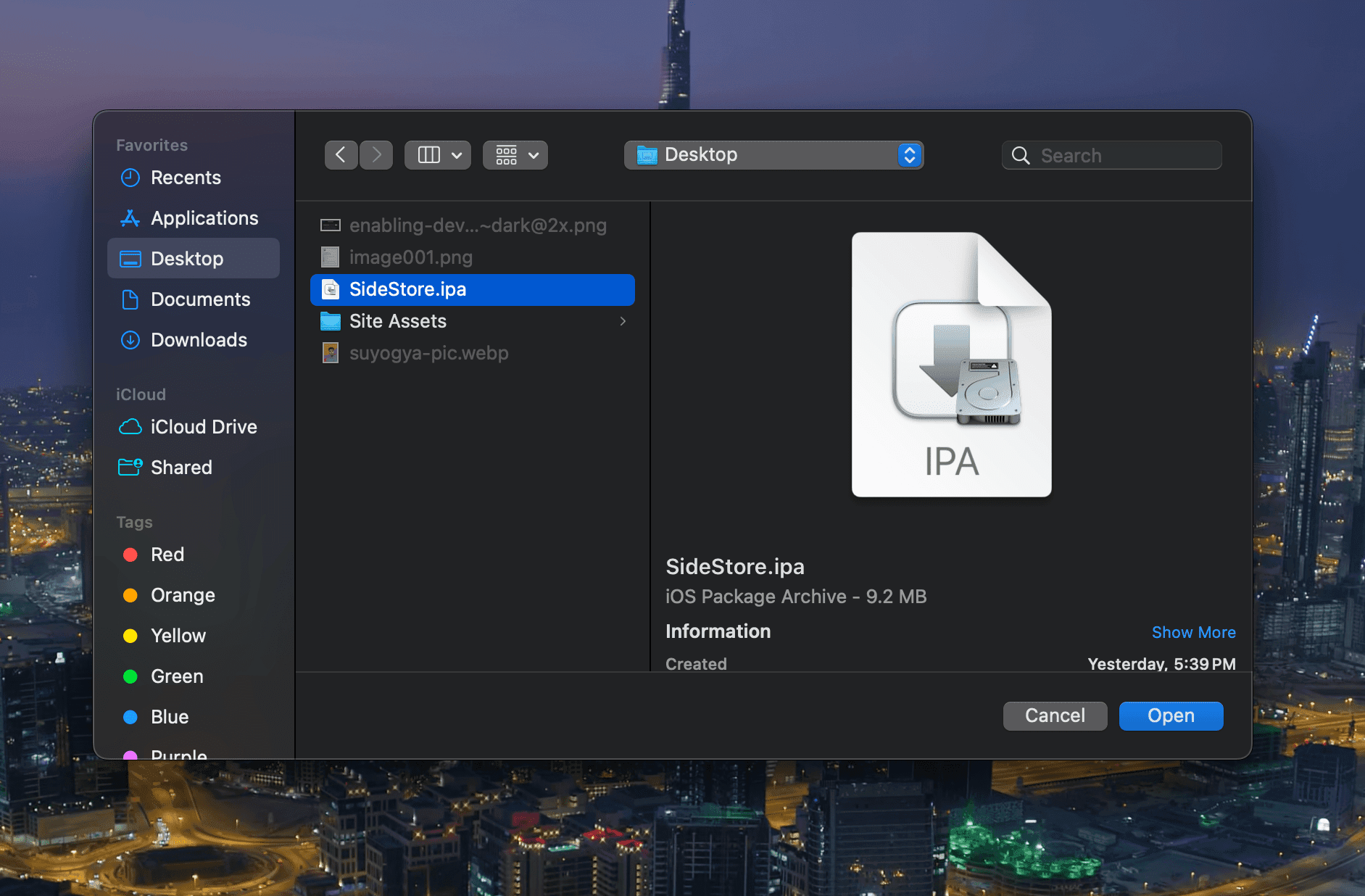
Task: Select the image001.png file
Action: point(410,257)
